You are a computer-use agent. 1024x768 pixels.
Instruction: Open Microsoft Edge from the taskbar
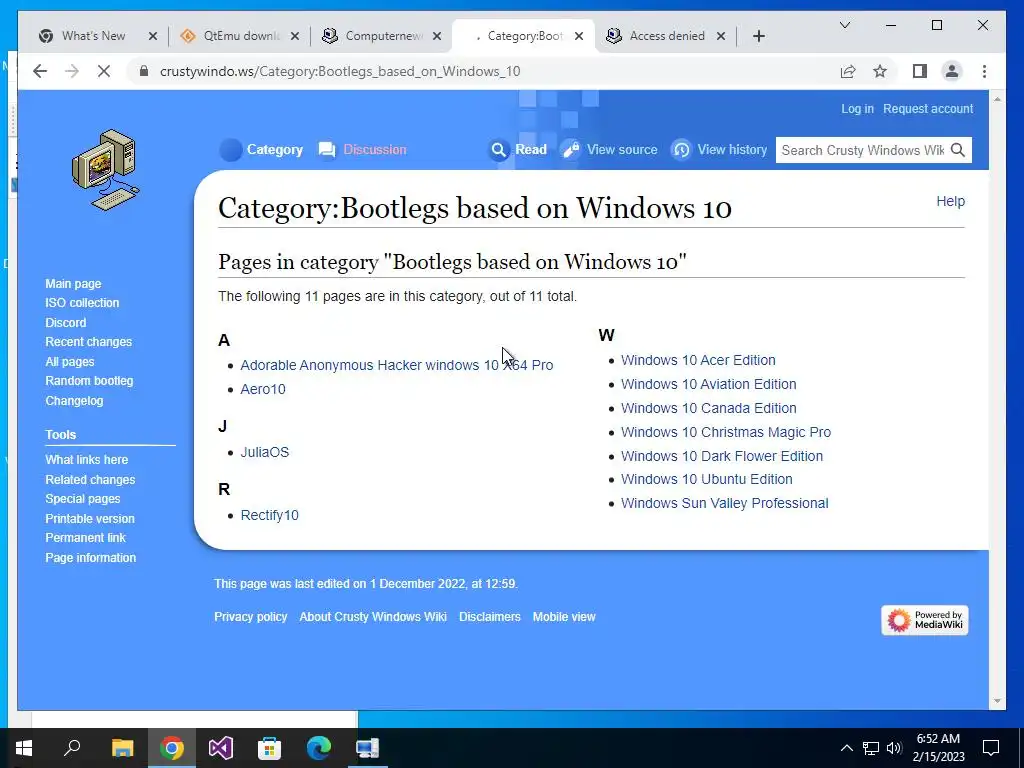point(319,748)
